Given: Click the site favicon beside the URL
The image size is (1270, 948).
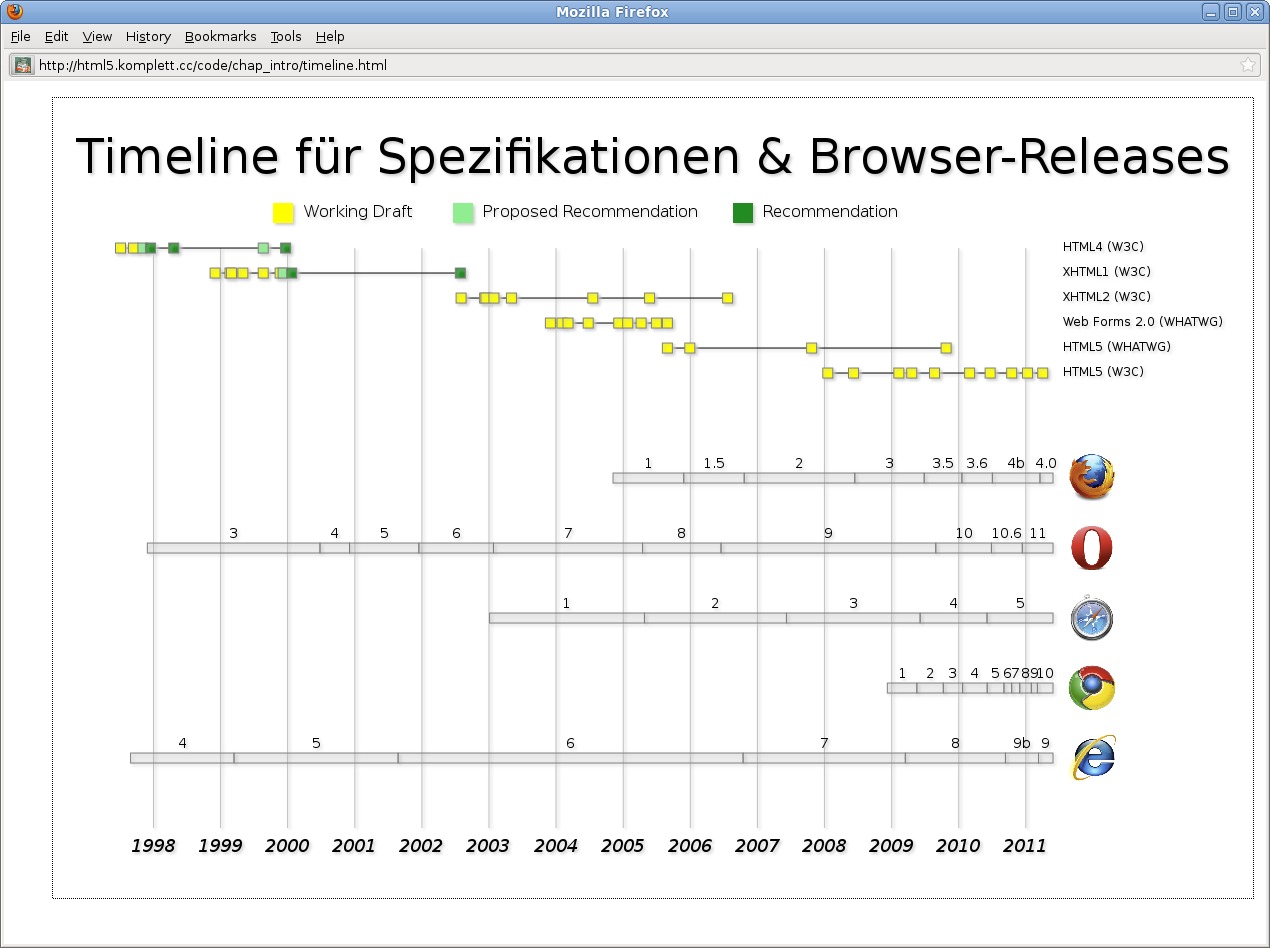Looking at the screenshot, I should 23,65.
